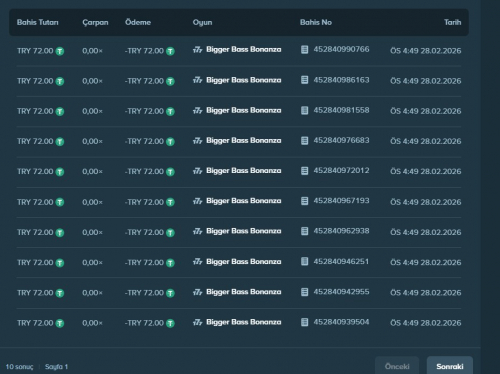The width and height of the screenshot is (500, 374).
Task: Open bet receipt icon for 452840942955
Action: pyautogui.click(x=304, y=292)
